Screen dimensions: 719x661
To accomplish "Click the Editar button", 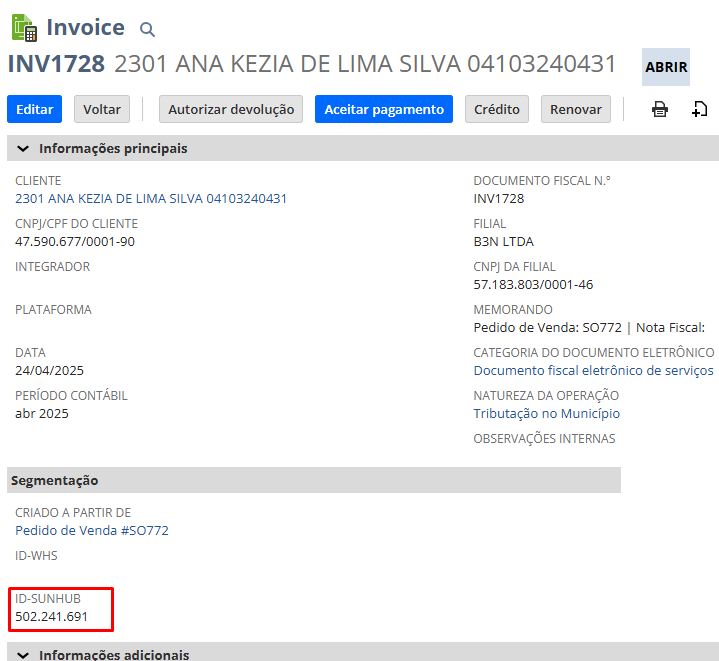I will pyautogui.click(x=35, y=109).
